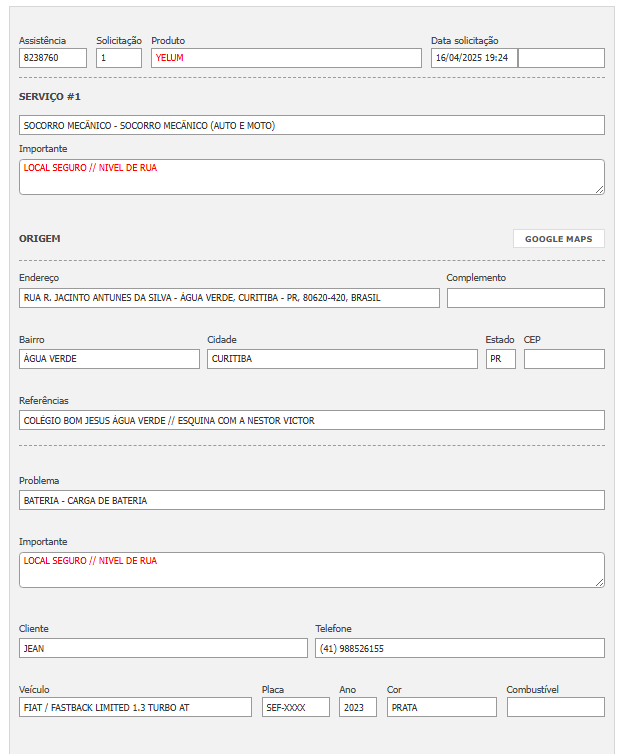Click the Importante textarea below Problema
This screenshot has height=754, width=618.
pos(311,570)
